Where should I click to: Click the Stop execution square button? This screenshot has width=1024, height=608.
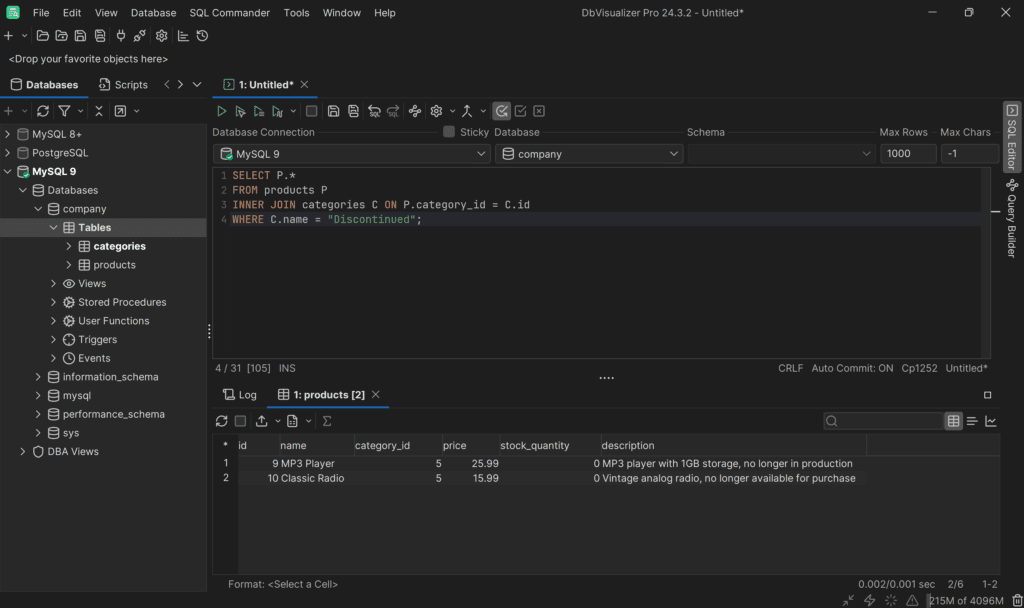click(312, 111)
